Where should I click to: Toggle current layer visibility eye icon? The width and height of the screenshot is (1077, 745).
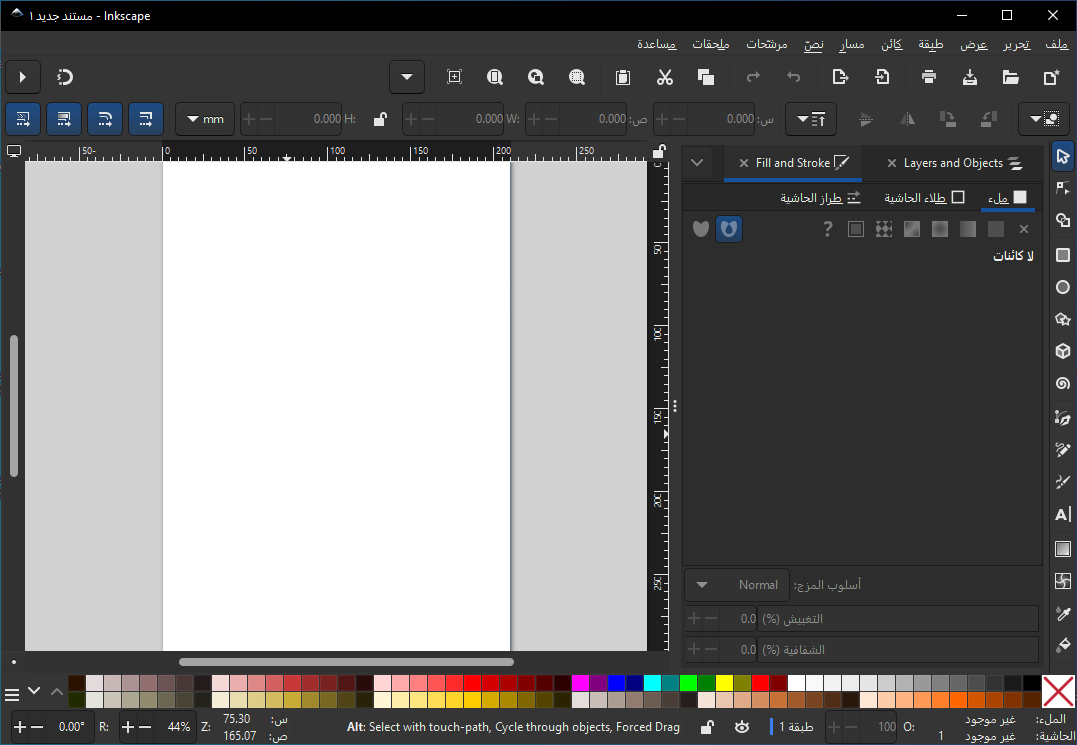pyautogui.click(x=742, y=726)
